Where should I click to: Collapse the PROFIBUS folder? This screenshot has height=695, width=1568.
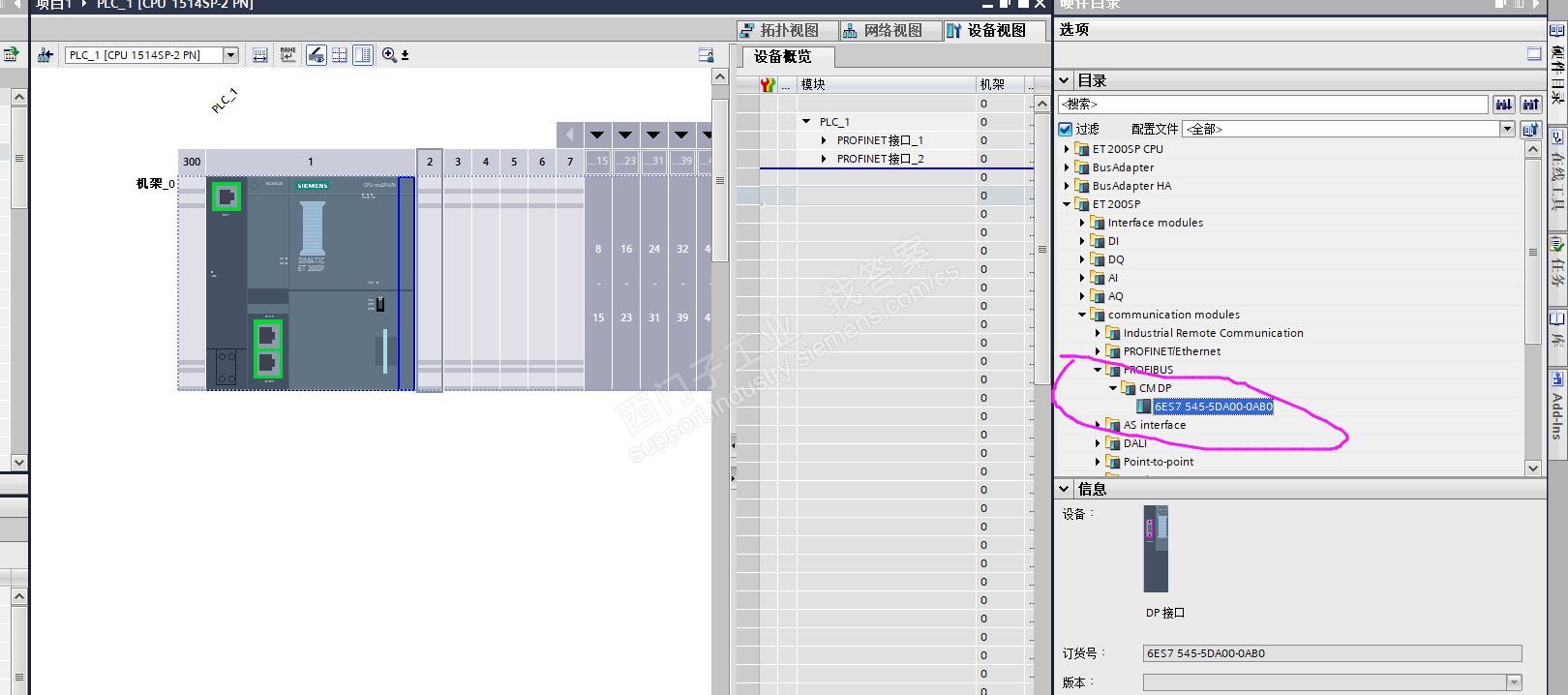(1098, 370)
